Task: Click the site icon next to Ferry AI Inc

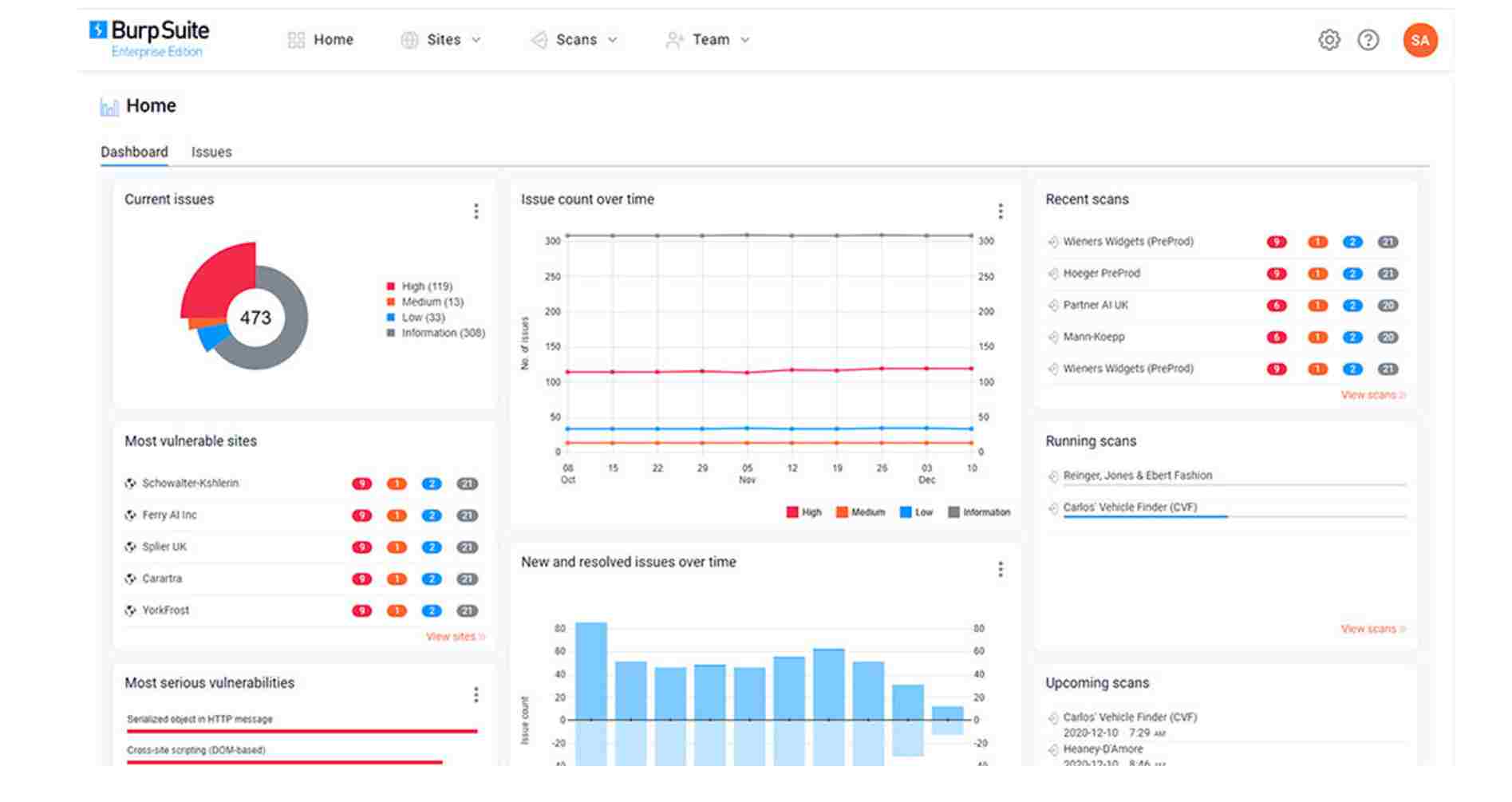Action: (x=130, y=516)
